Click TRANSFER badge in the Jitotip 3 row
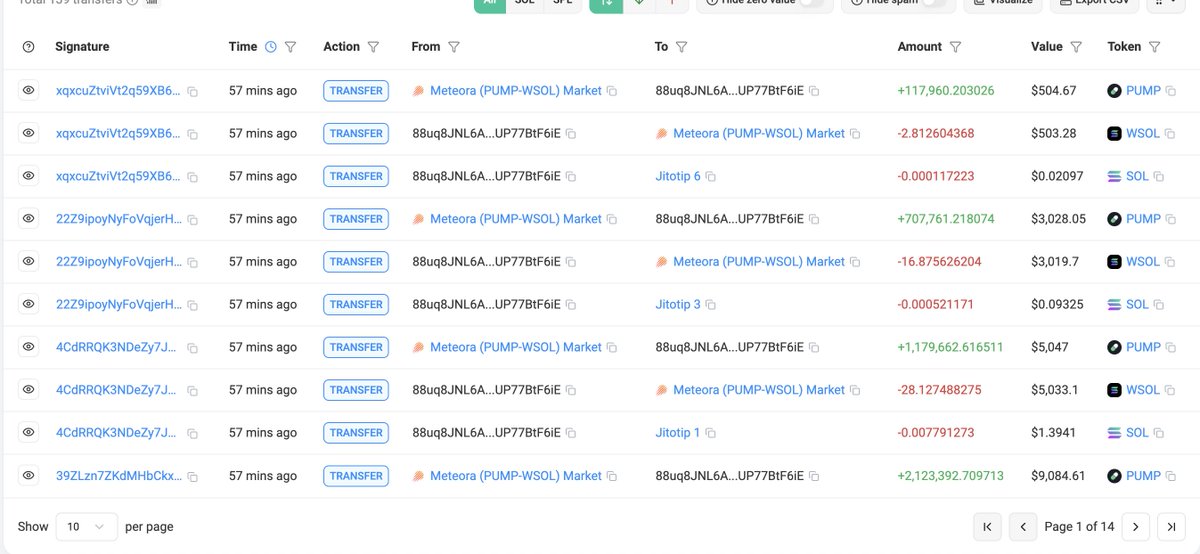The image size is (1200, 554). coord(356,304)
